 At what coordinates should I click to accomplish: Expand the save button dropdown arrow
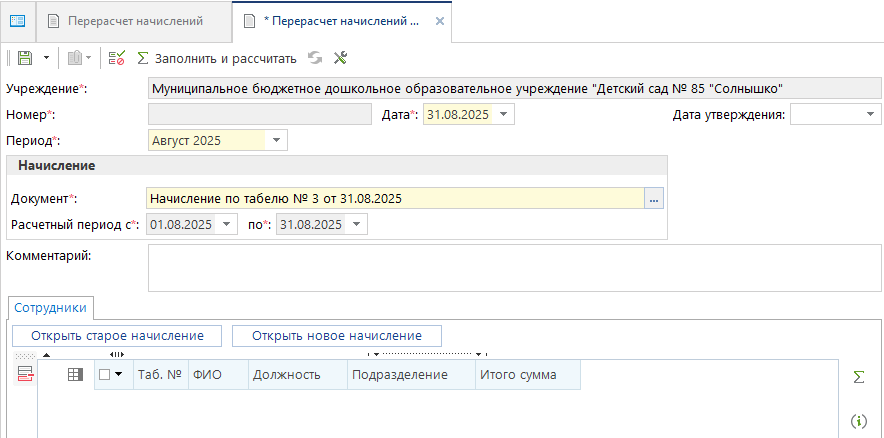click(46, 57)
